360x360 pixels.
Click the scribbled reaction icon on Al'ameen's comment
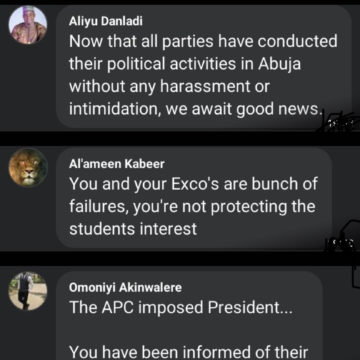coord(343,237)
